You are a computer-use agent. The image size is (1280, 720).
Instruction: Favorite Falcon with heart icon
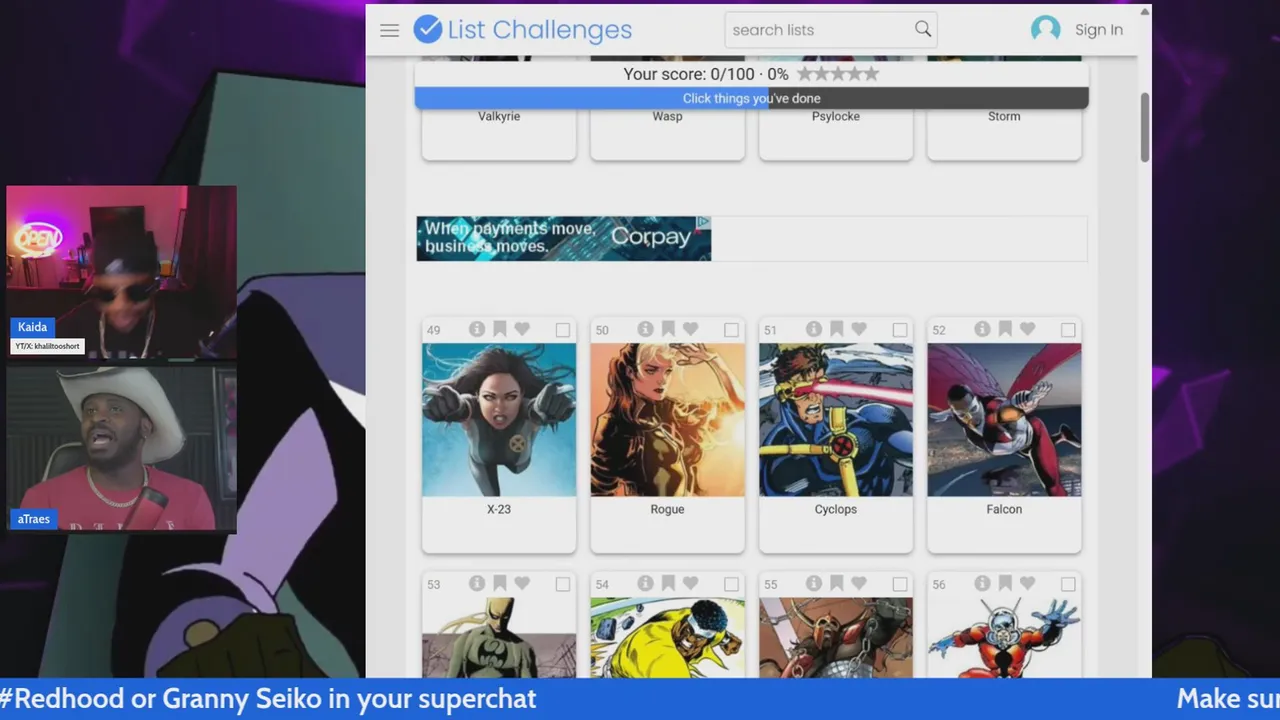tap(1027, 329)
